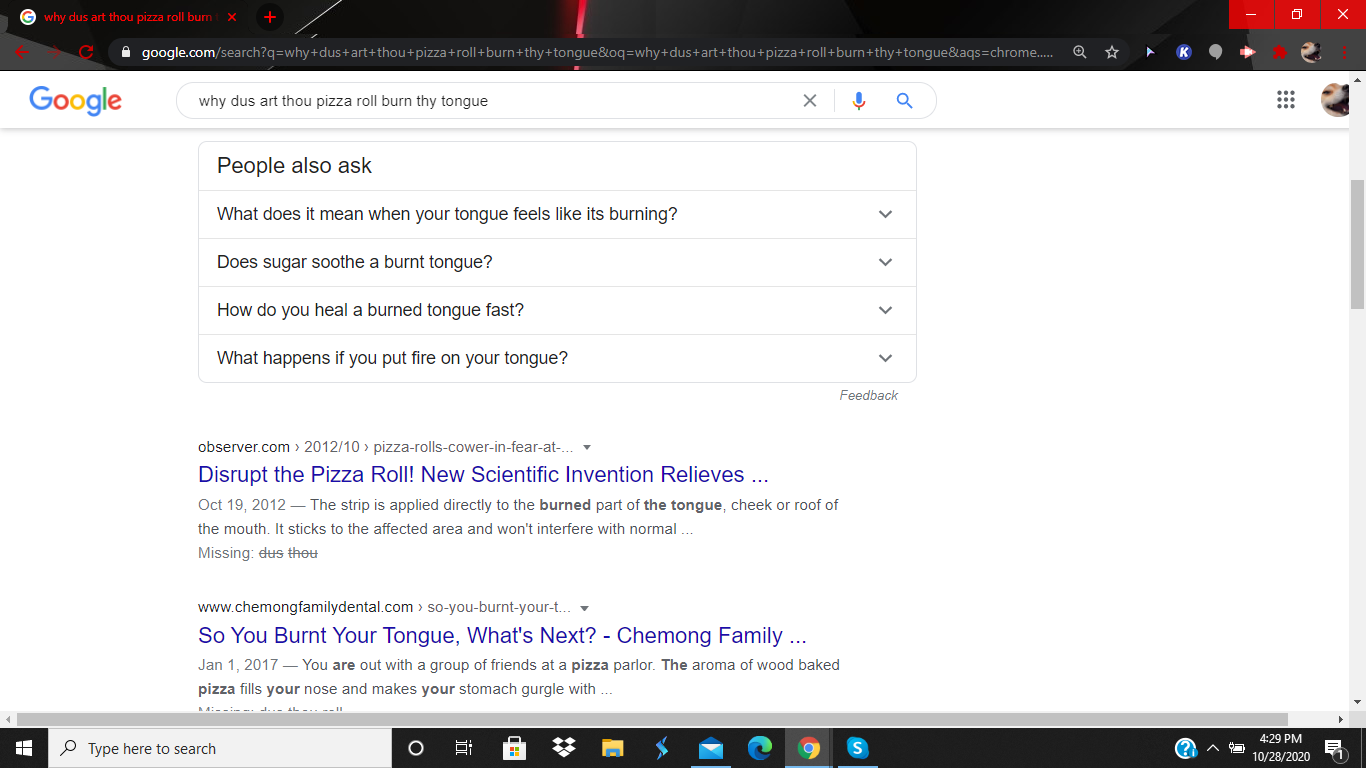Click the Feedback link below People also ask
Image resolution: width=1366 pixels, height=768 pixels.
868,396
